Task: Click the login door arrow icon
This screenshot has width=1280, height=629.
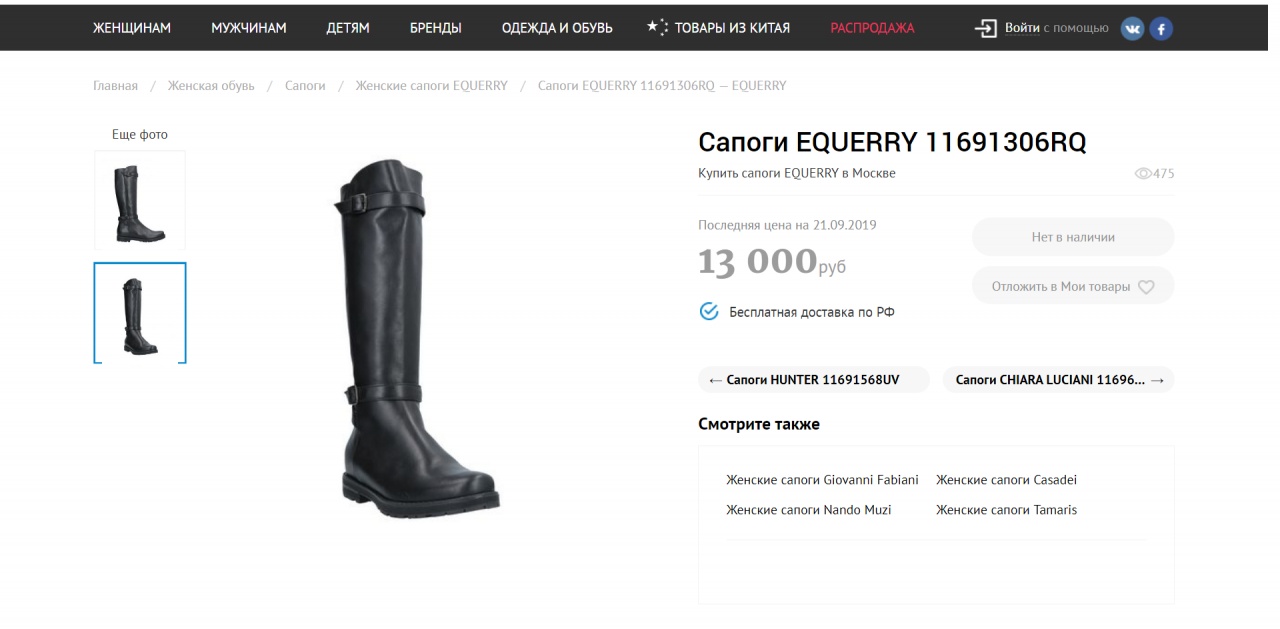Action: pos(986,28)
